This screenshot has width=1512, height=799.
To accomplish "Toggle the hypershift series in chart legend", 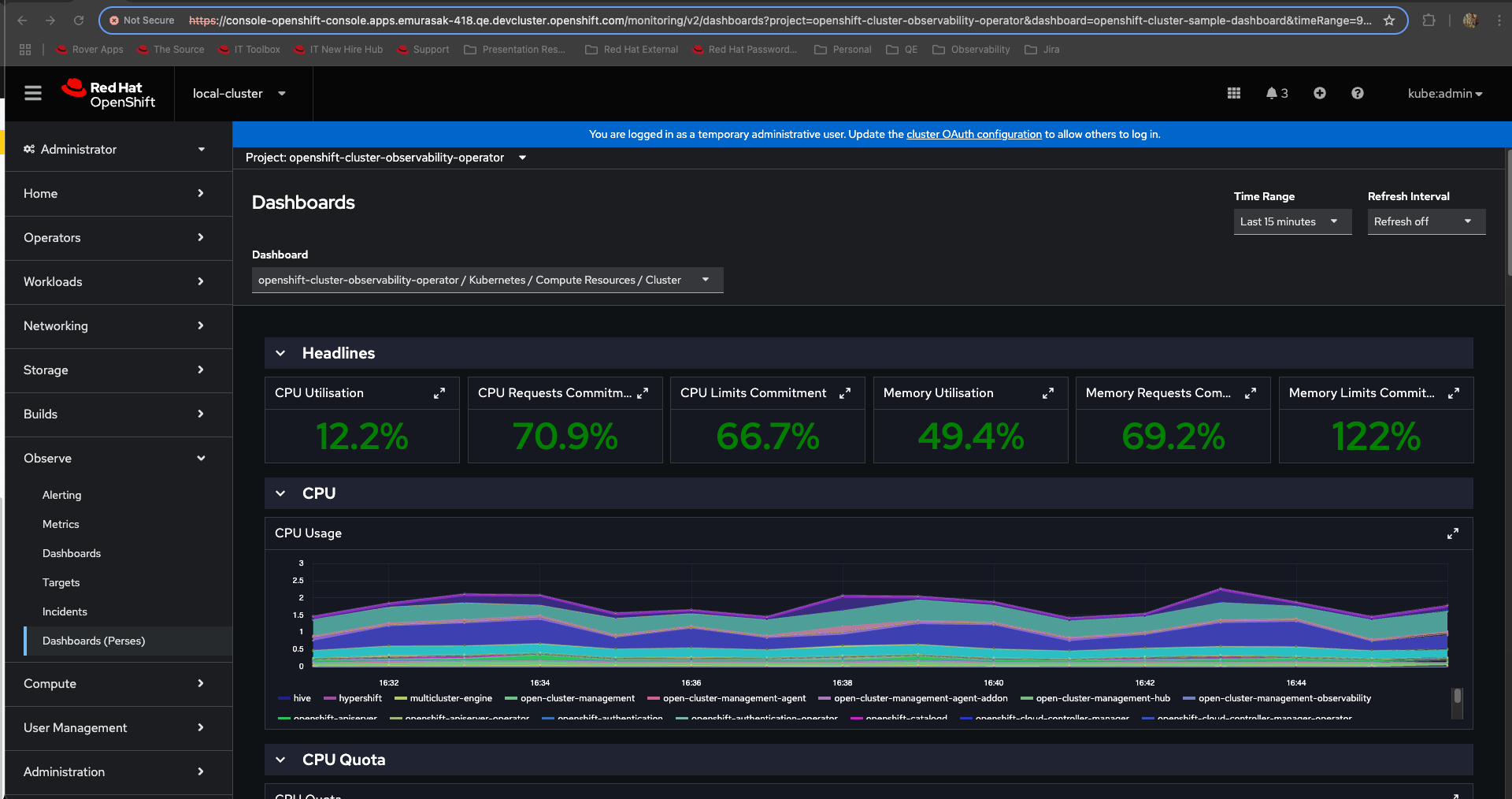I will click(x=360, y=698).
